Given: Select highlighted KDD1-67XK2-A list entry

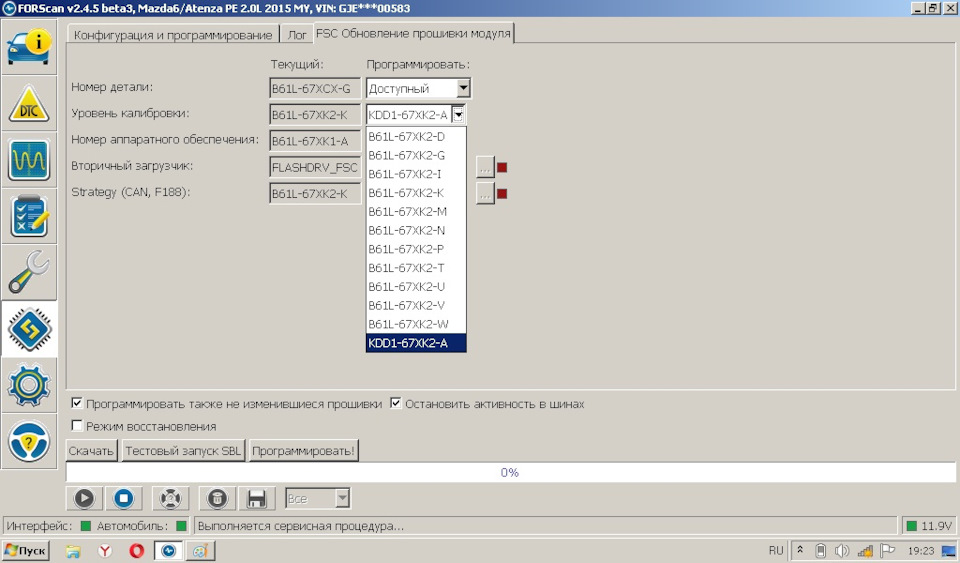Looking at the screenshot, I should click(416, 343).
